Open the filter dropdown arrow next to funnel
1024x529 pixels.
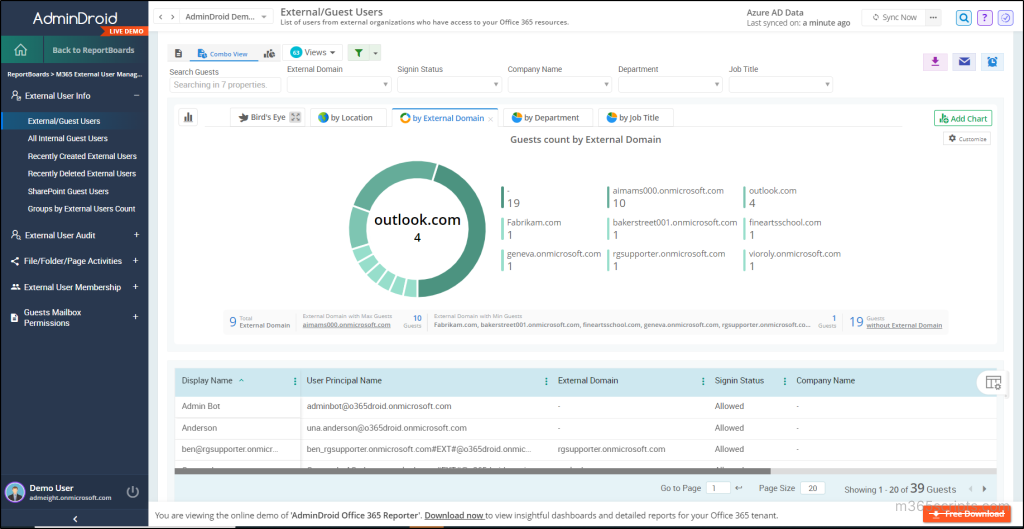tap(376, 54)
